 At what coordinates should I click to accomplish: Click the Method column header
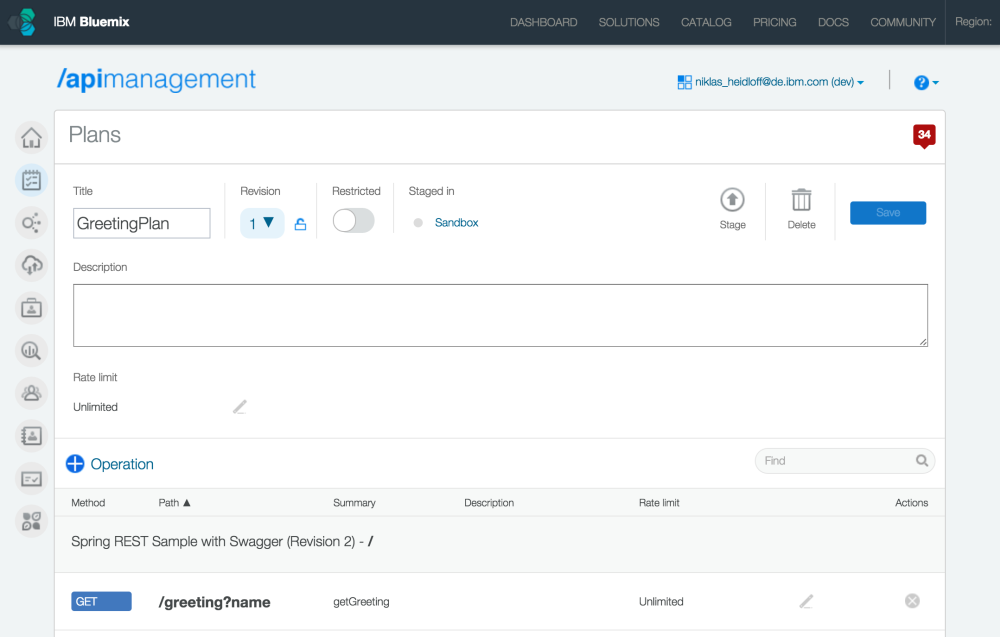(88, 502)
